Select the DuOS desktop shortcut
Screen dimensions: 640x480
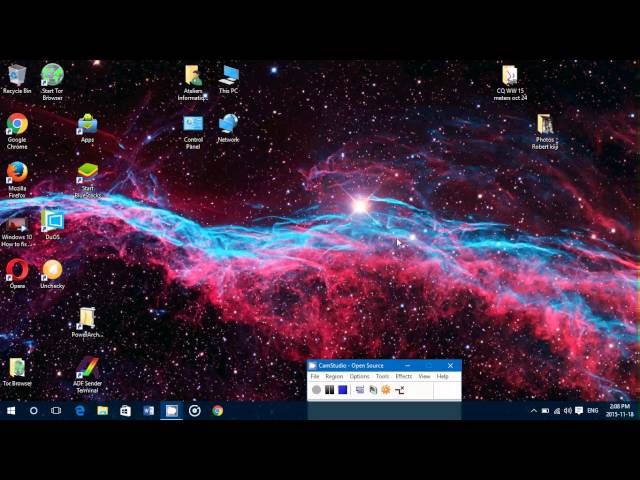(52, 225)
